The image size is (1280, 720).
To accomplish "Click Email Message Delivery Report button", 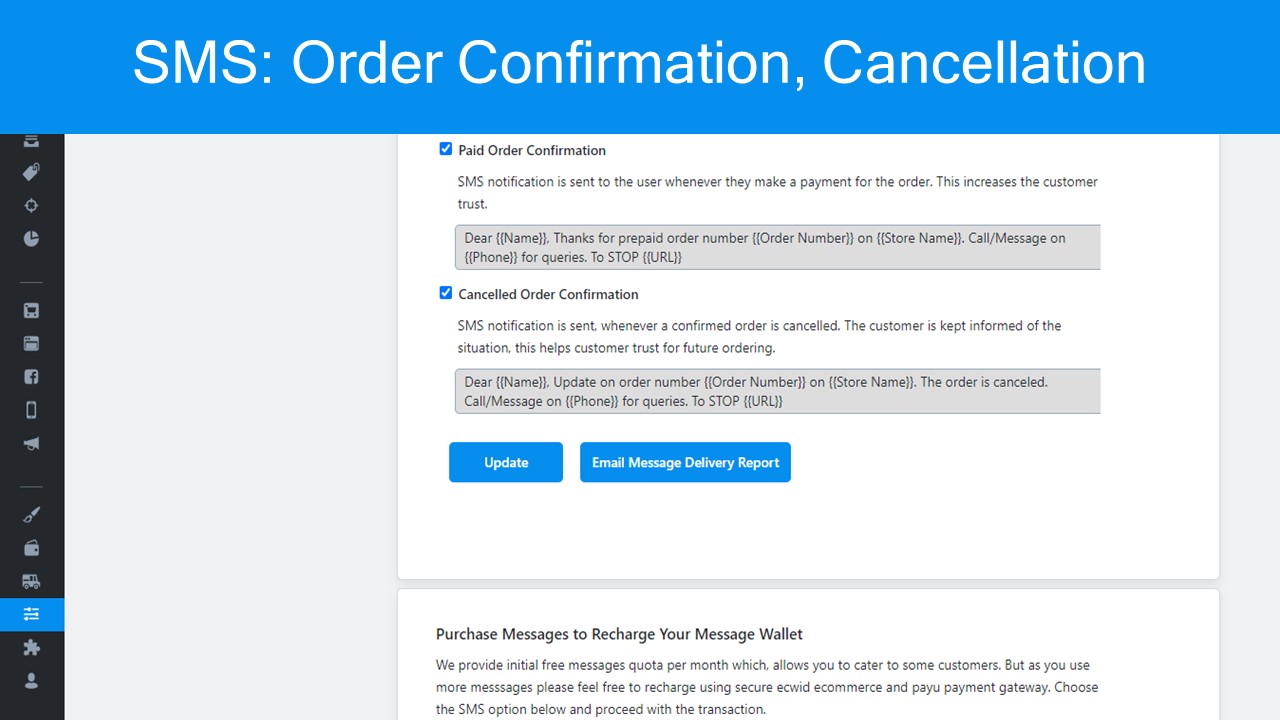I will (685, 462).
